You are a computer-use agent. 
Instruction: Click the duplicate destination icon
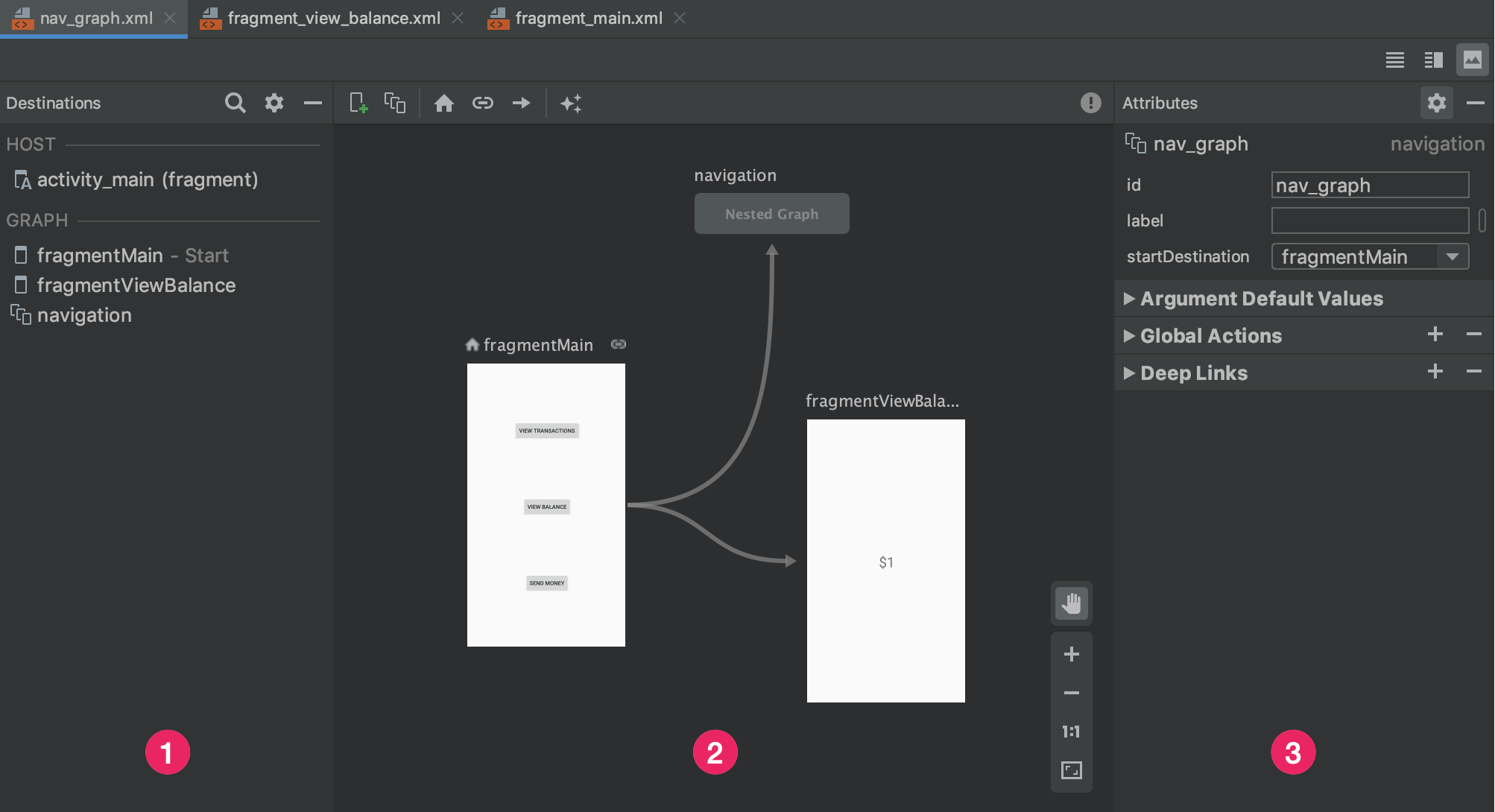394,104
